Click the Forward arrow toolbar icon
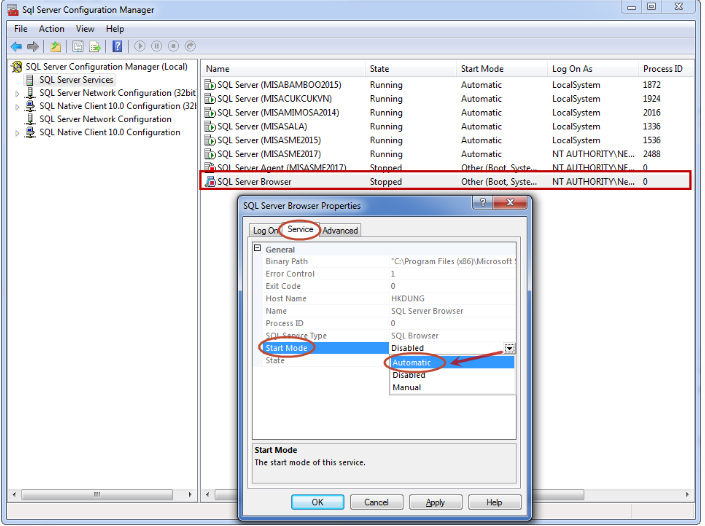This screenshot has width=705, height=526. tap(33, 46)
